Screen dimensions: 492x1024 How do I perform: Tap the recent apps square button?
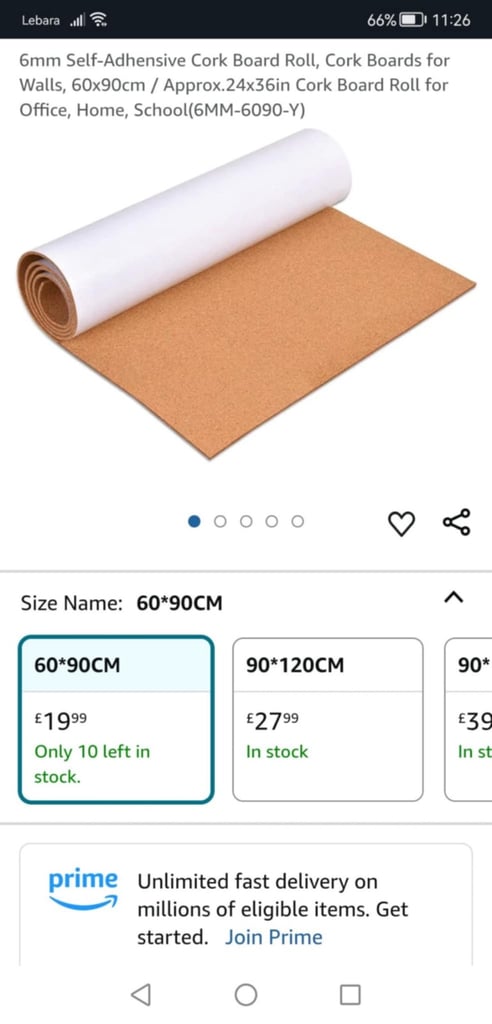(350, 995)
